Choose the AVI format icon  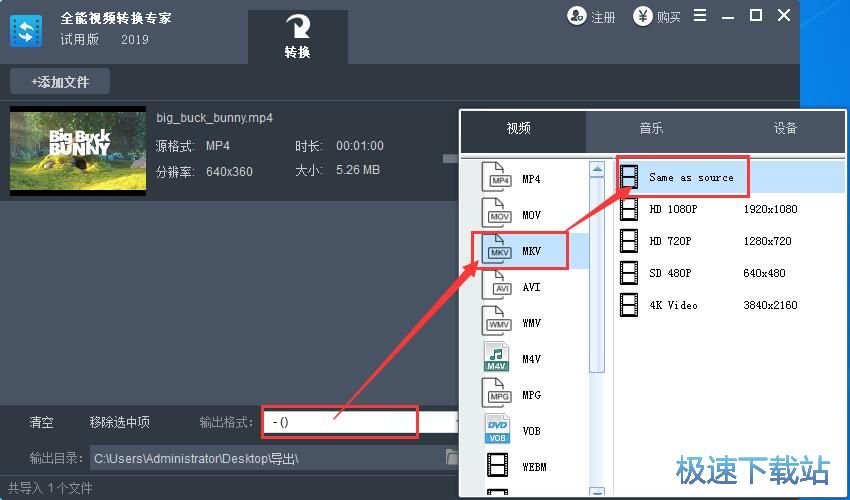(x=497, y=285)
